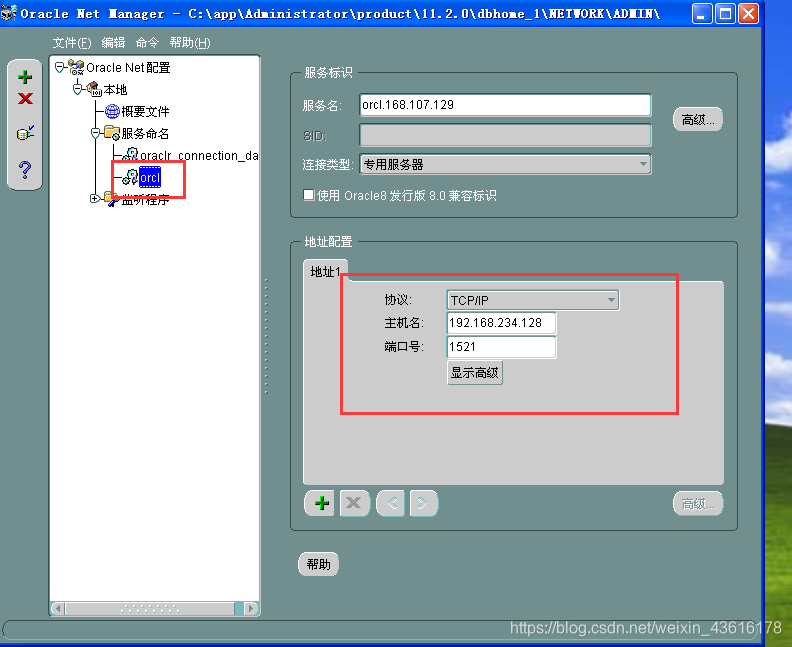Select the orcl service name in tree
This screenshot has width=792, height=647.
tap(150, 177)
